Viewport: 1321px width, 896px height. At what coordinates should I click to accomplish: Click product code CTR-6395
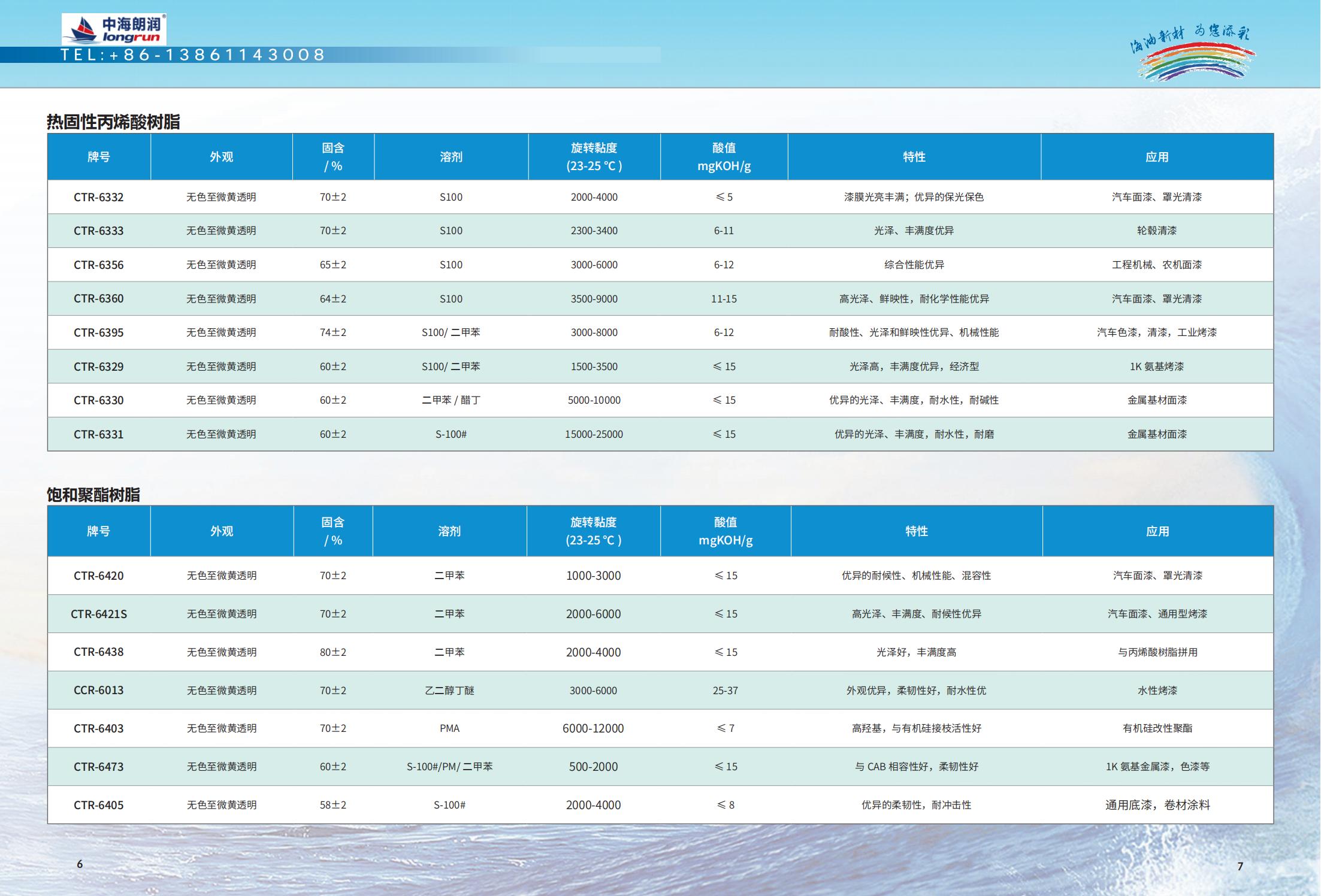click(x=99, y=332)
